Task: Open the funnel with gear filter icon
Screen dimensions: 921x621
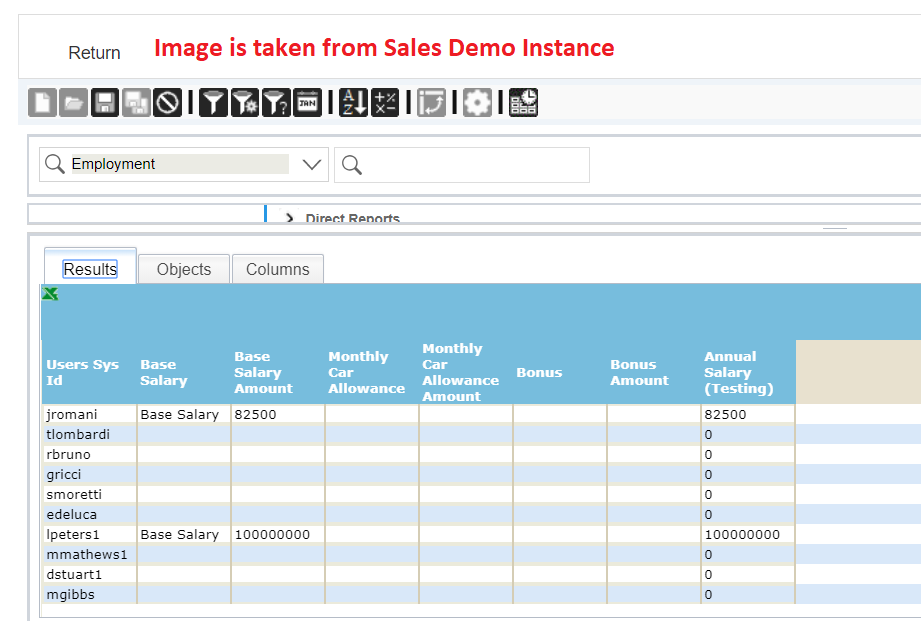Action: [245, 103]
